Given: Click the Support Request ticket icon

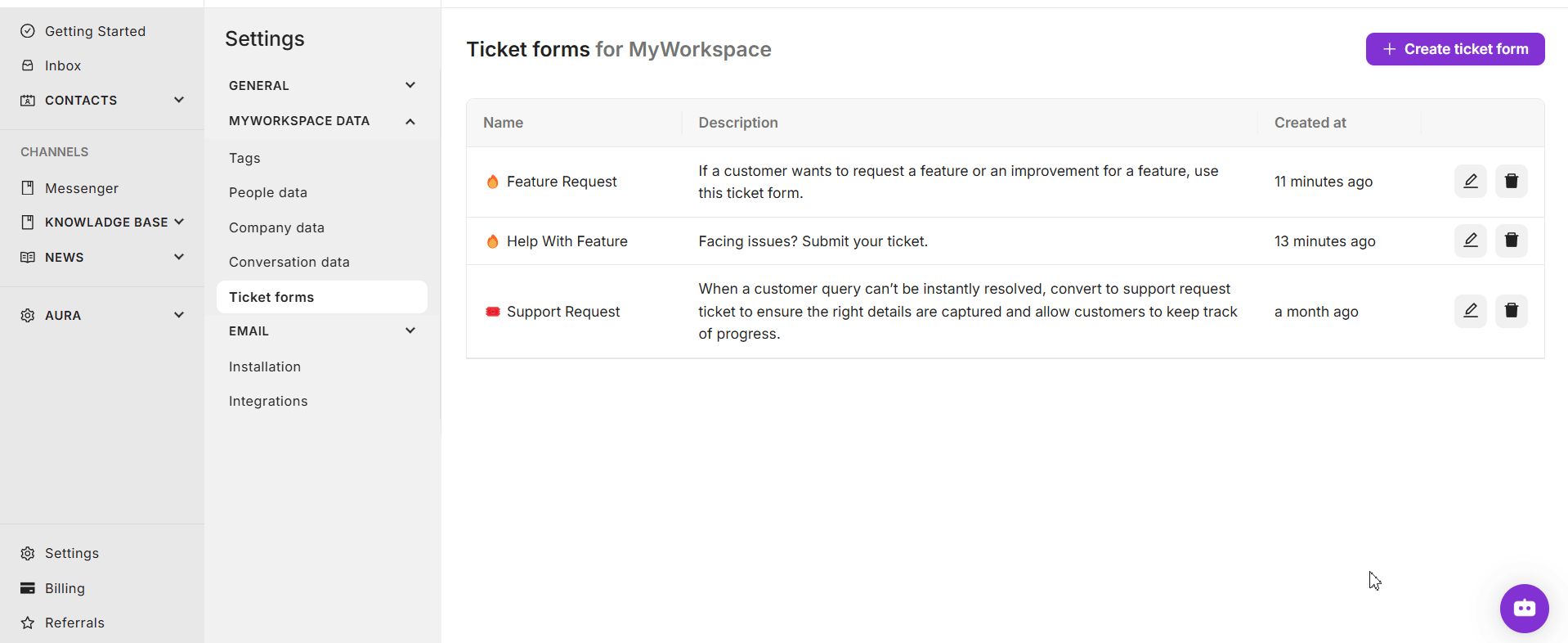Looking at the screenshot, I should point(492,312).
